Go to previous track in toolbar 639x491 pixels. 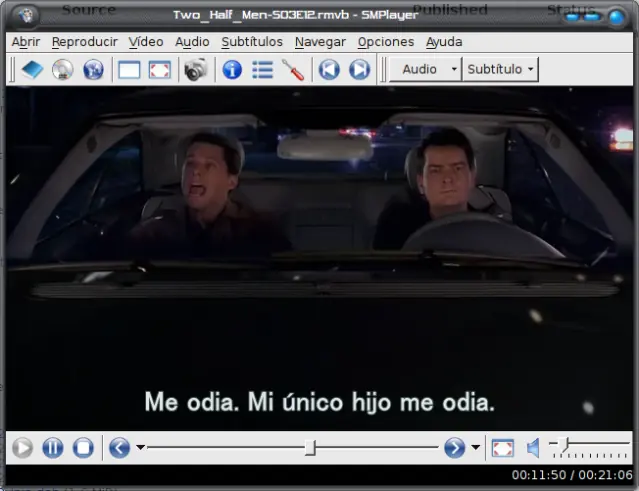click(x=329, y=70)
